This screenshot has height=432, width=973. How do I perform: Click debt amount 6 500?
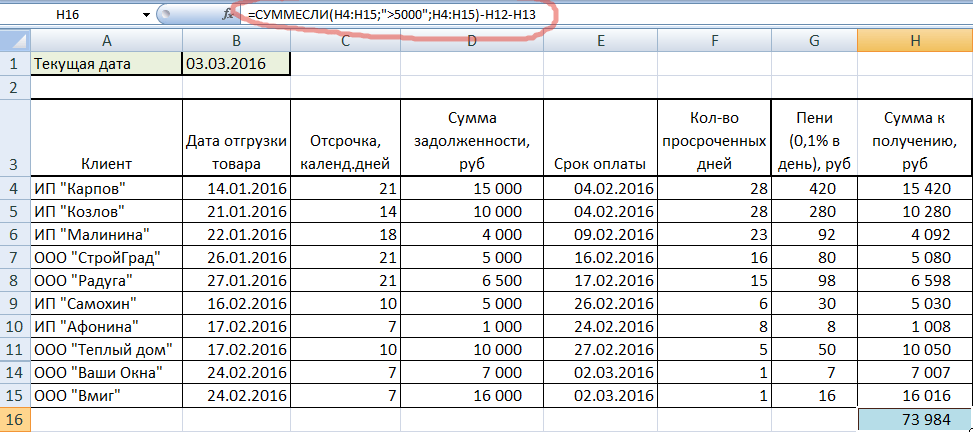[x=472, y=280]
